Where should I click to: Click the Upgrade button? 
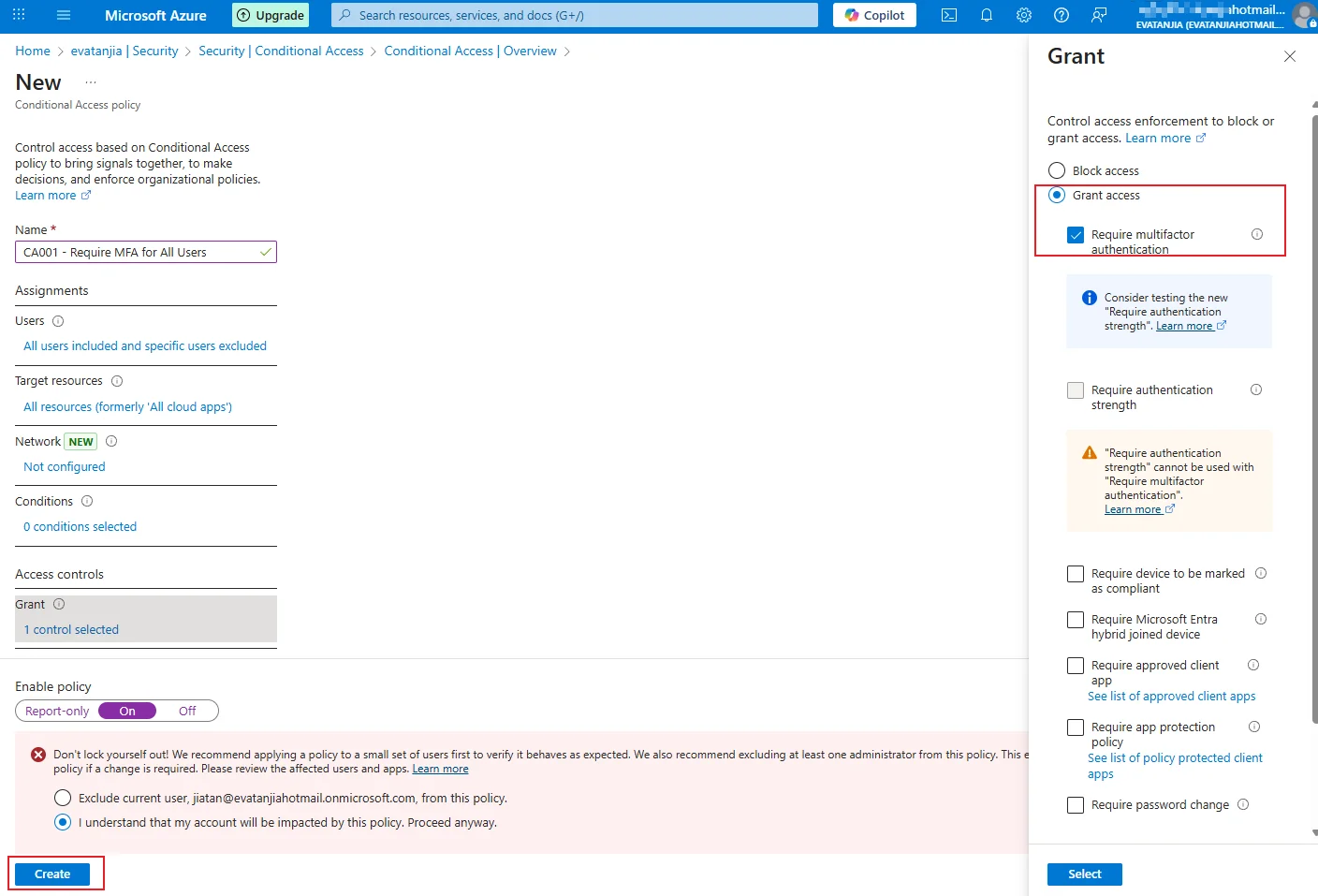pos(270,15)
